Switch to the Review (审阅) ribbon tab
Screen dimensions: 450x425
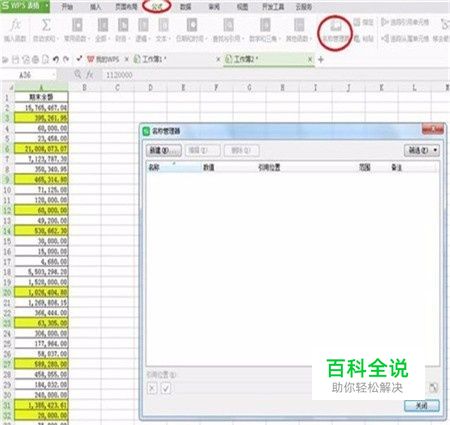click(x=214, y=6)
